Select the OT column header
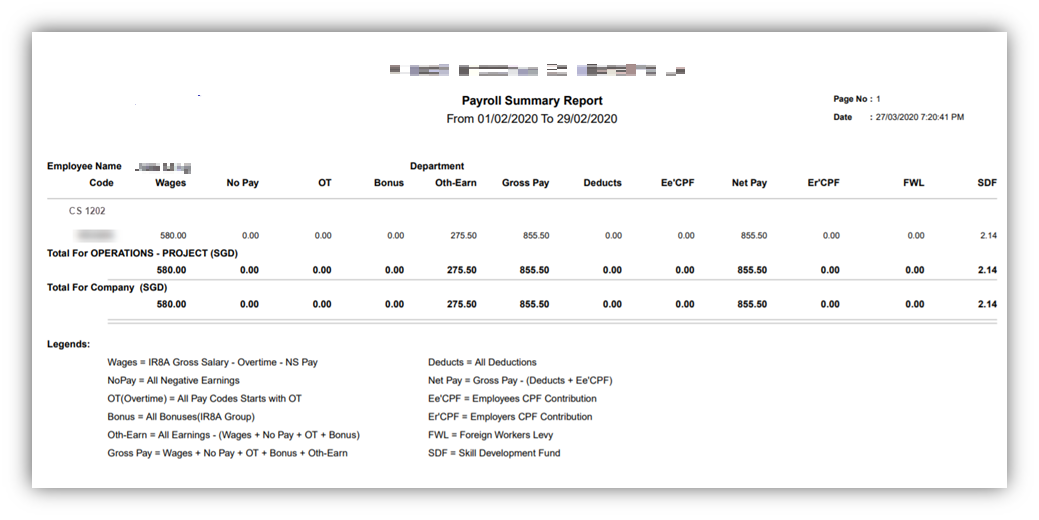This screenshot has width=1039, height=520. pyautogui.click(x=324, y=183)
